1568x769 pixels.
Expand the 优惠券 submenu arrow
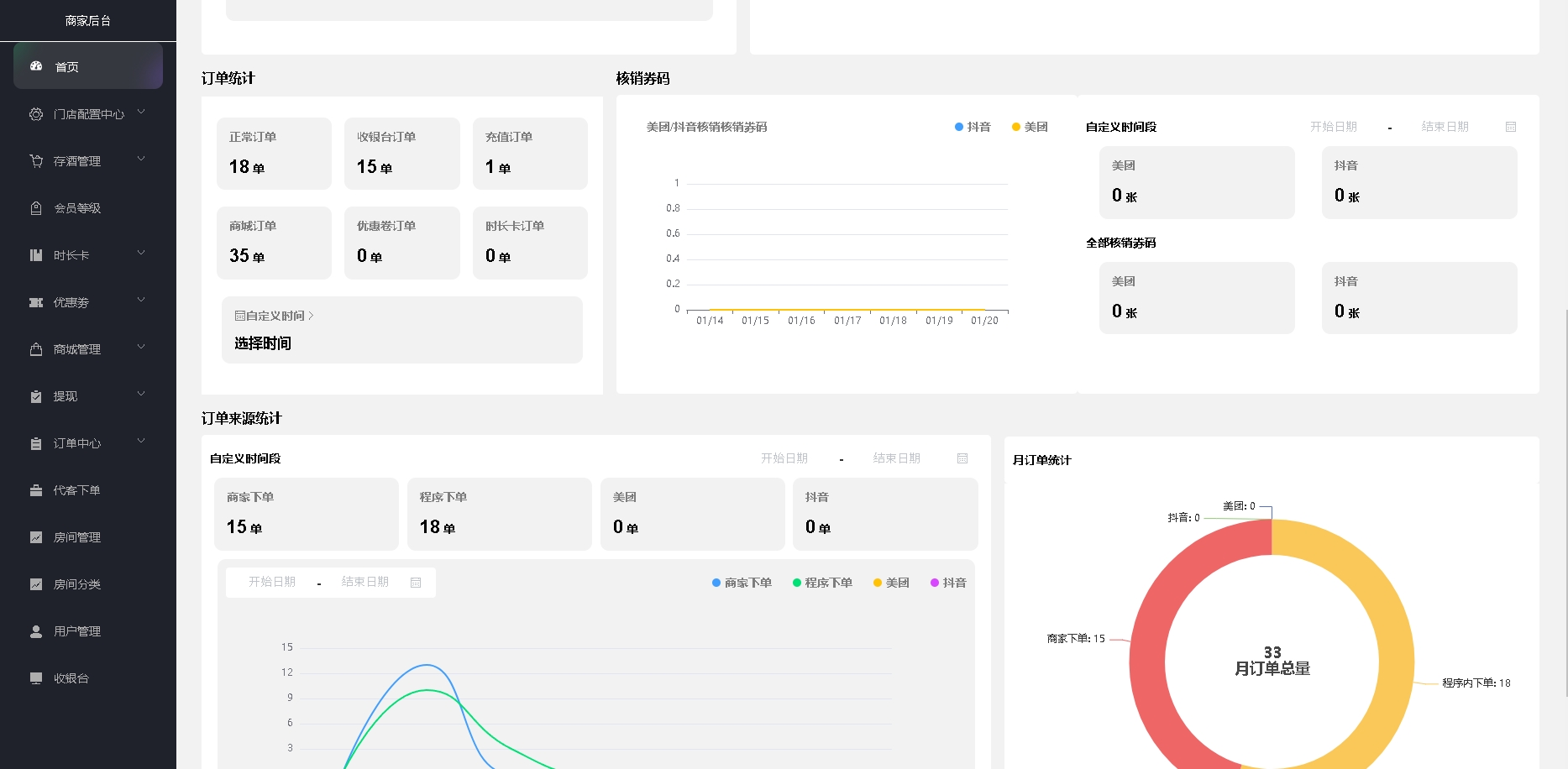tap(141, 300)
